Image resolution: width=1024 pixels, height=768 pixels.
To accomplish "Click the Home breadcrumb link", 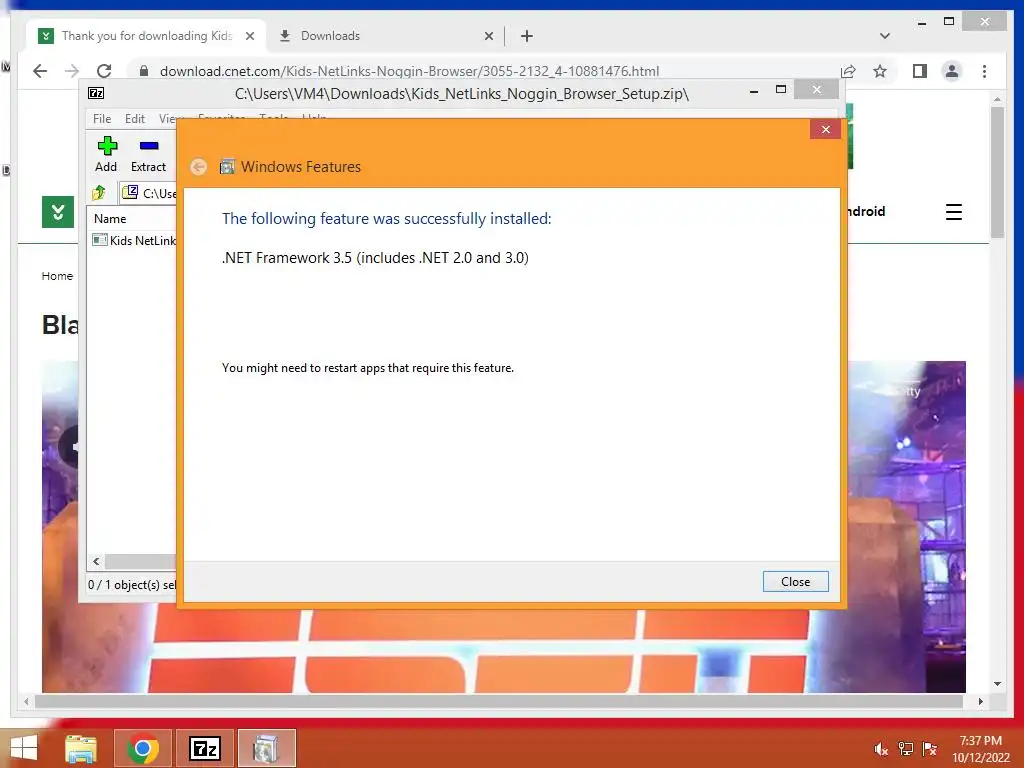I will pyautogui.click(x=57, y=276).
